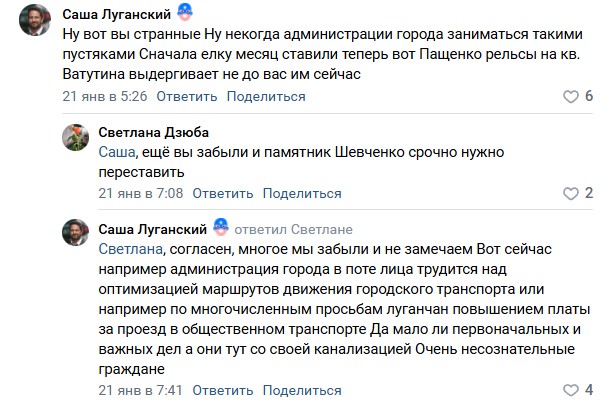Open Светлана Дзюба's profile avatar
The image size is (616, 404).
click(x=76, y=138)
